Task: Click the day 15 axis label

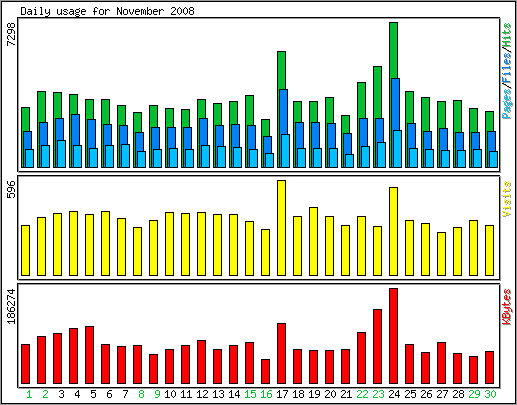Action: (x=250, y=394)
